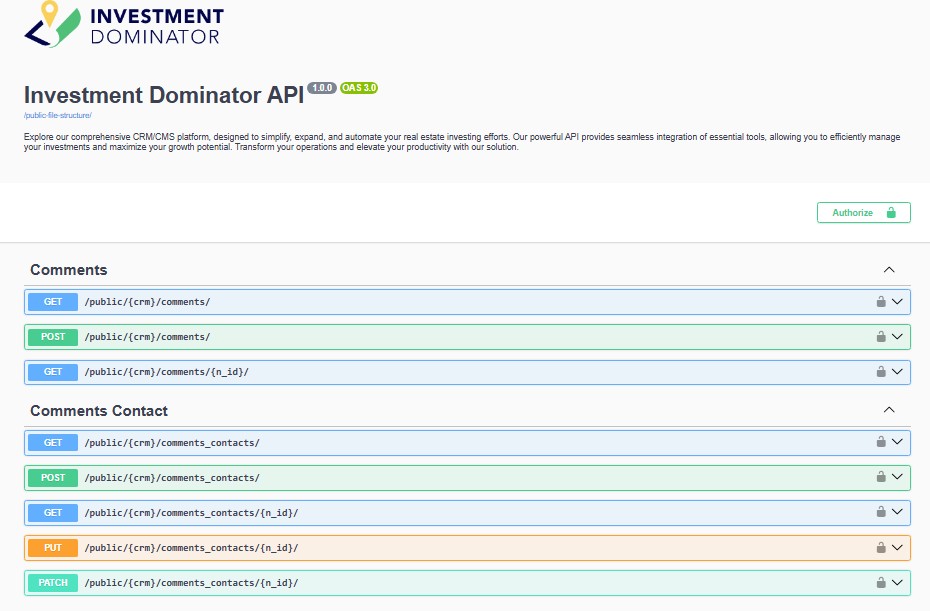The height and width of the screenshot is (611, 930).
Task: Click lock icon on PUT /comments_contacts/{n_id}/ row
Action: [881, 548]
